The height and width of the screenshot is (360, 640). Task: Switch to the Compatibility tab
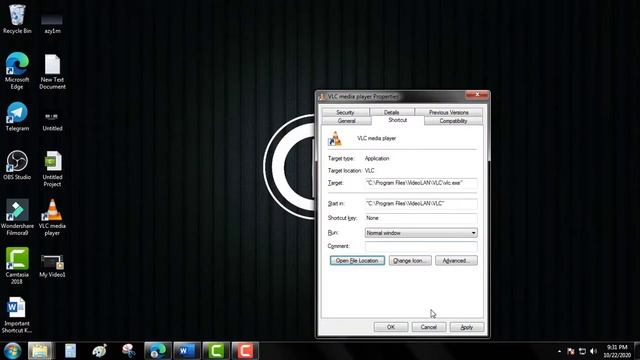[x=453, y=121]
